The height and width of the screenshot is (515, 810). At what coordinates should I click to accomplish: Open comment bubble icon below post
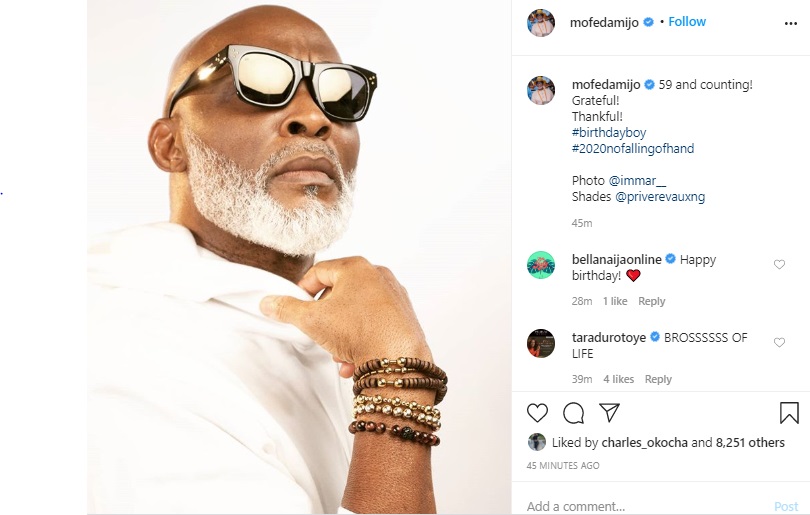coord(573,413)
